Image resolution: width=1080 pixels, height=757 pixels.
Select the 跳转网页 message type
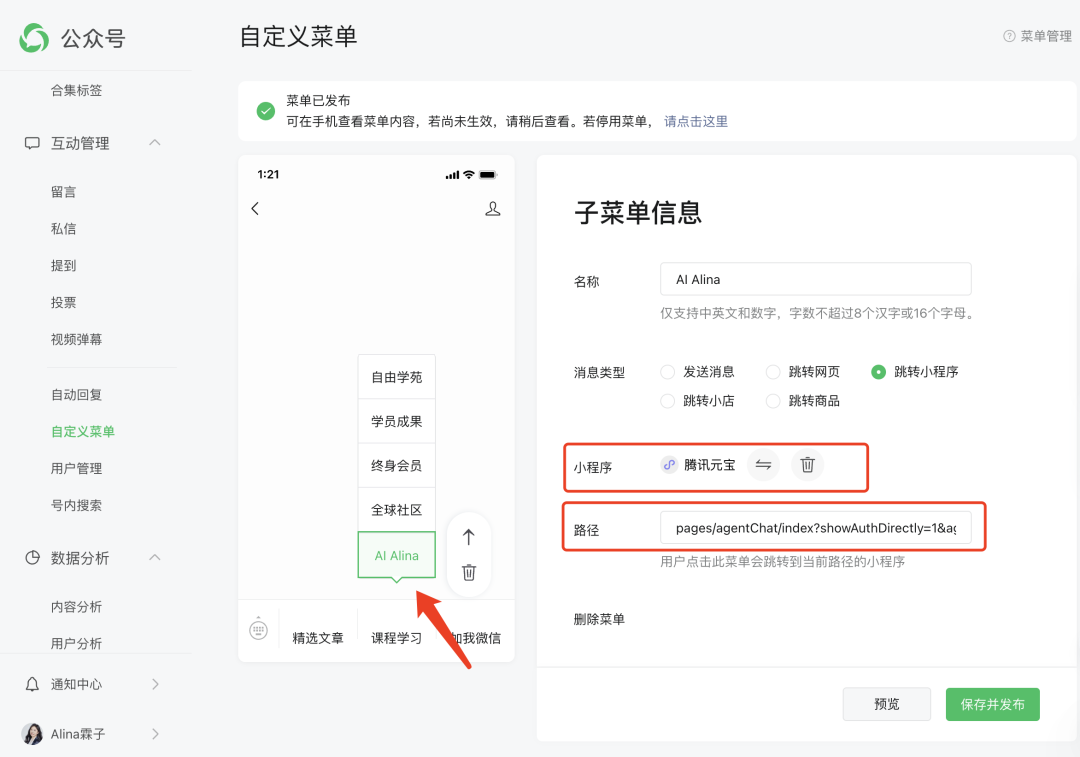click(772, 371)
